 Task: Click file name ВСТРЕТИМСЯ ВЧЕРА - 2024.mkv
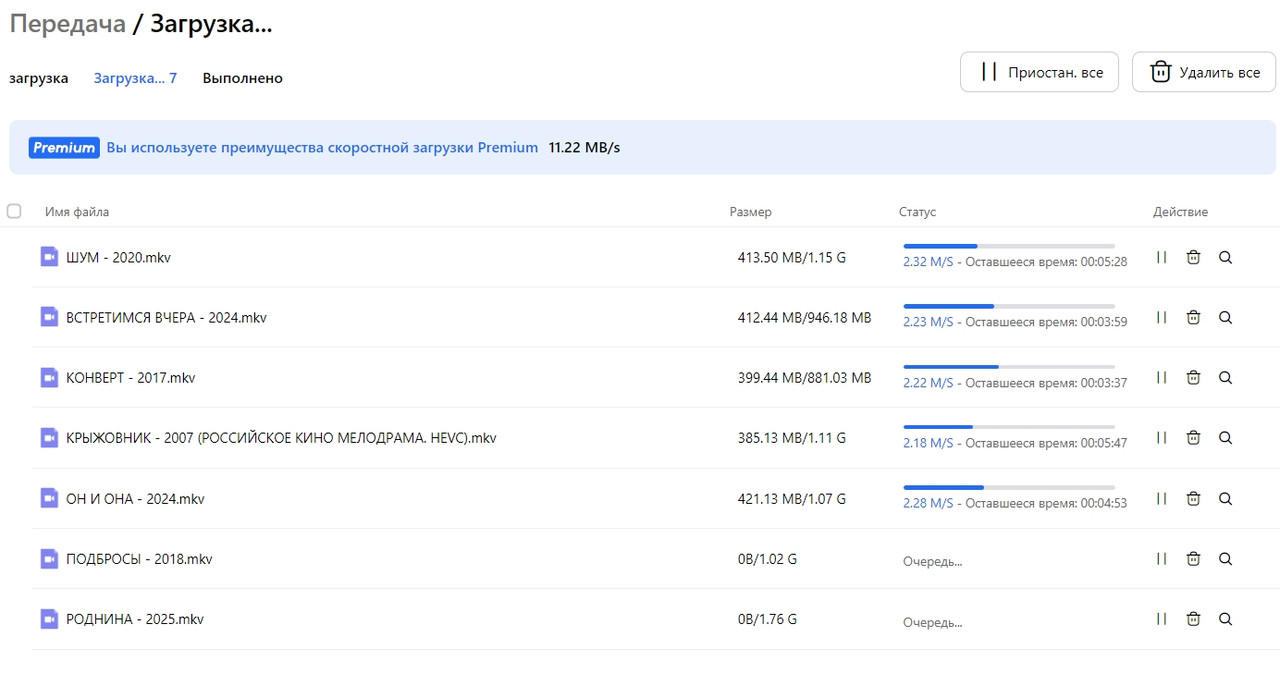pos(166,318)
